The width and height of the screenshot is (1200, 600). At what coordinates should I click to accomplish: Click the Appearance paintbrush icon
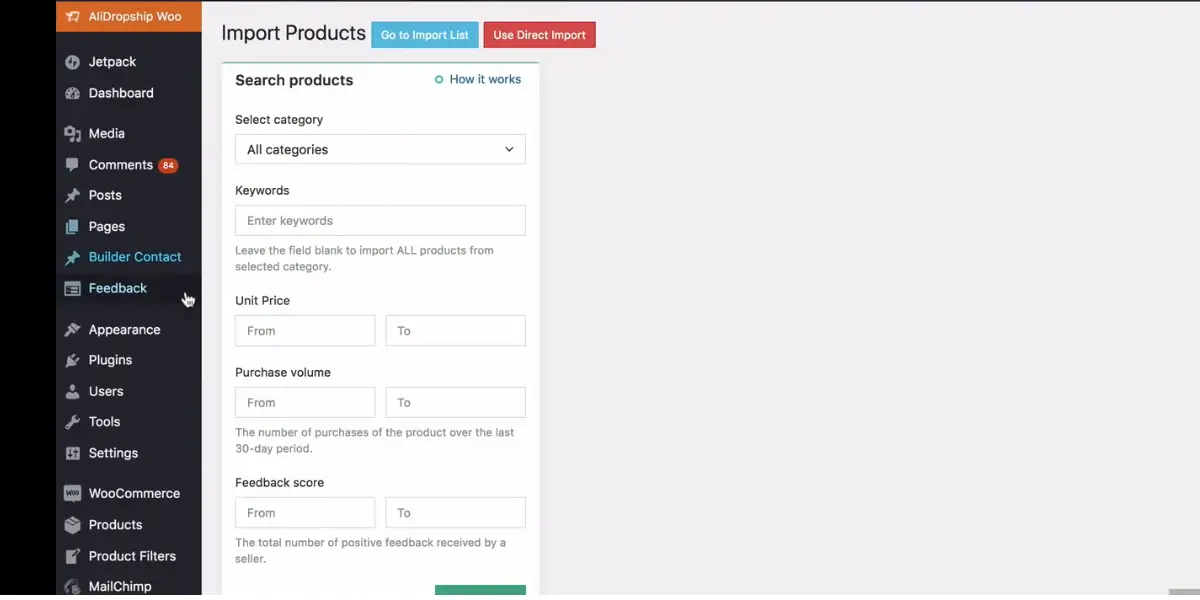coord(72,330)
